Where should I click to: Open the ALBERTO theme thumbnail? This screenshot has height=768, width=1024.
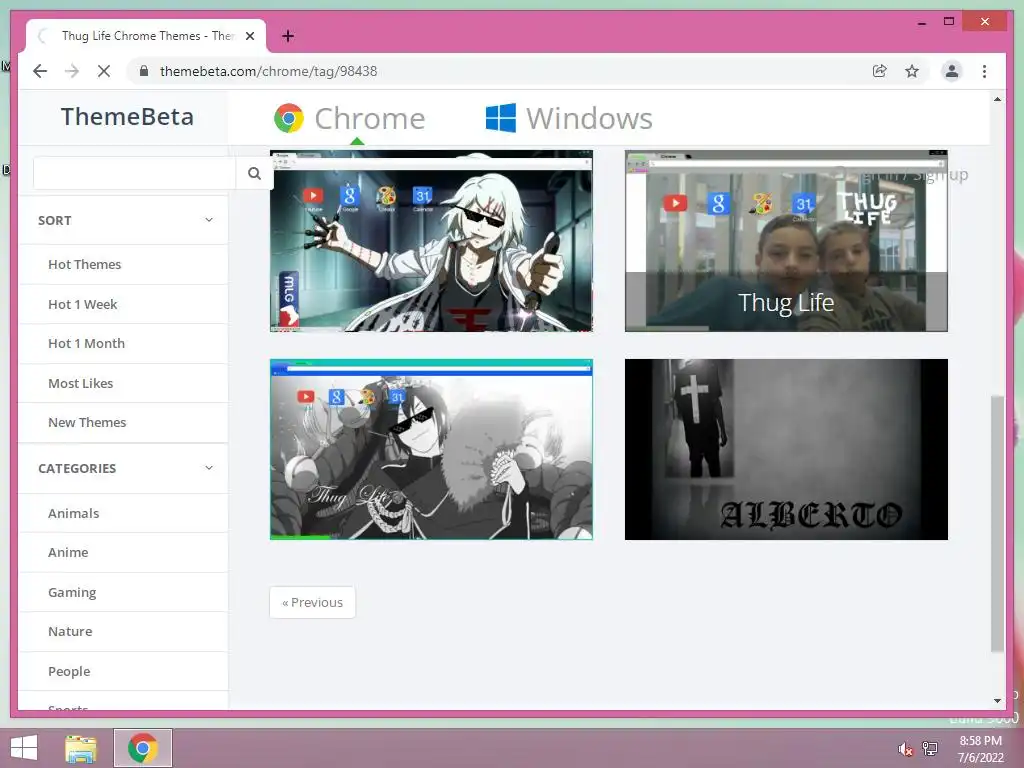point(786,449)
